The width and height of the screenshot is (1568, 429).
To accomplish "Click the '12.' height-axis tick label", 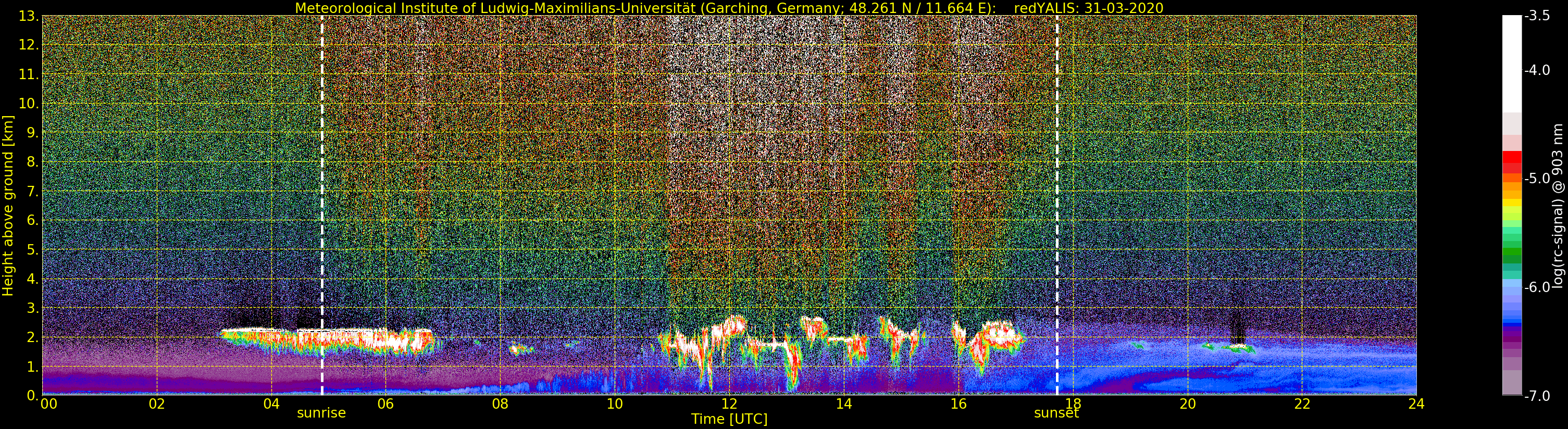I will (29, 45).
